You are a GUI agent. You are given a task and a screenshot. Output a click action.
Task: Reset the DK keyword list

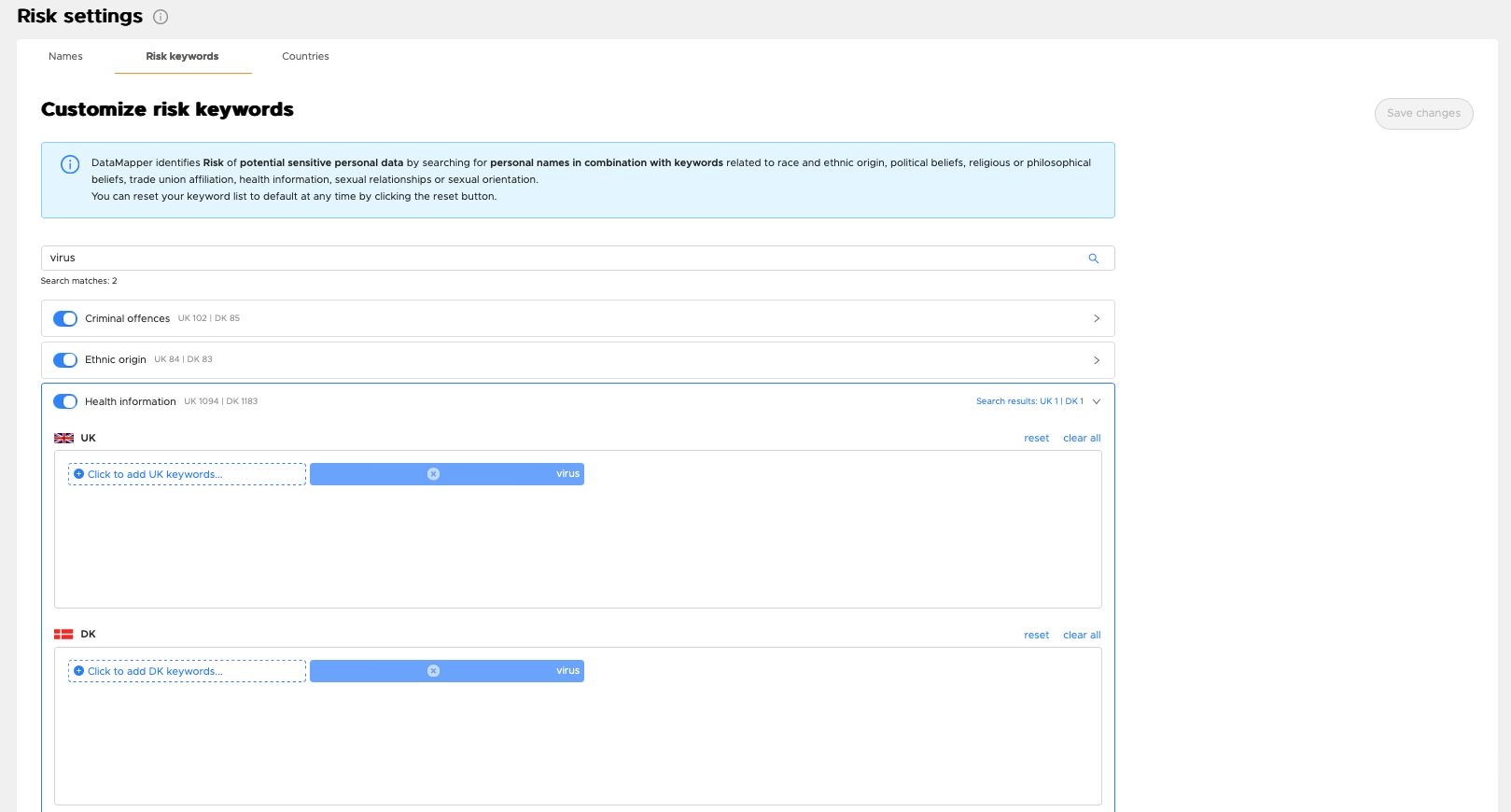[1036, 635]
